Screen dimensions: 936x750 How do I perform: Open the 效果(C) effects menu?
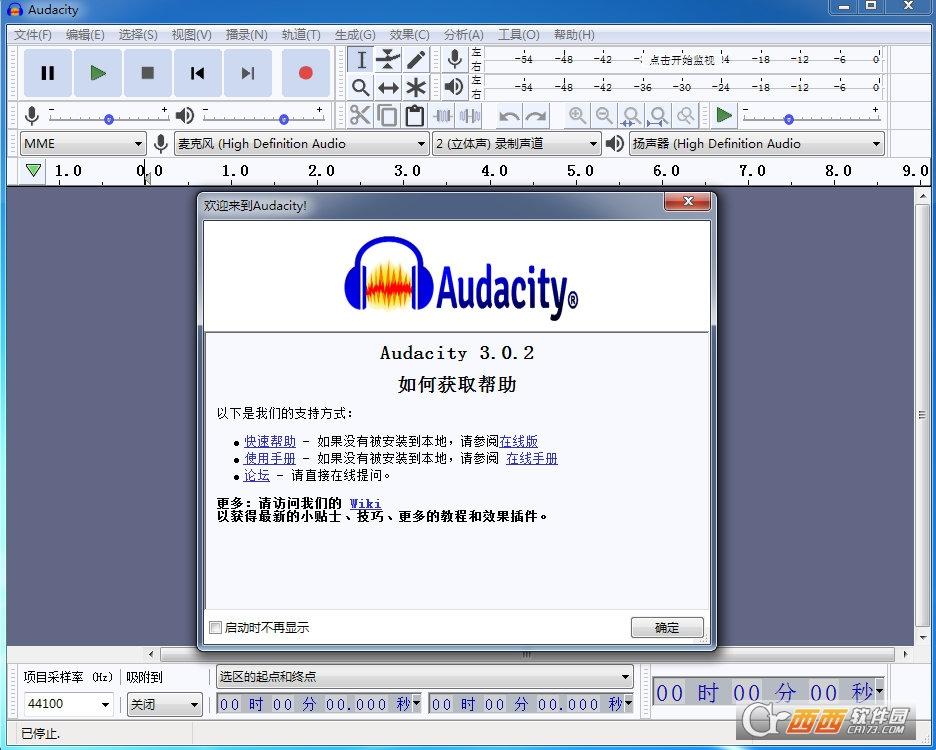(409, 34)
